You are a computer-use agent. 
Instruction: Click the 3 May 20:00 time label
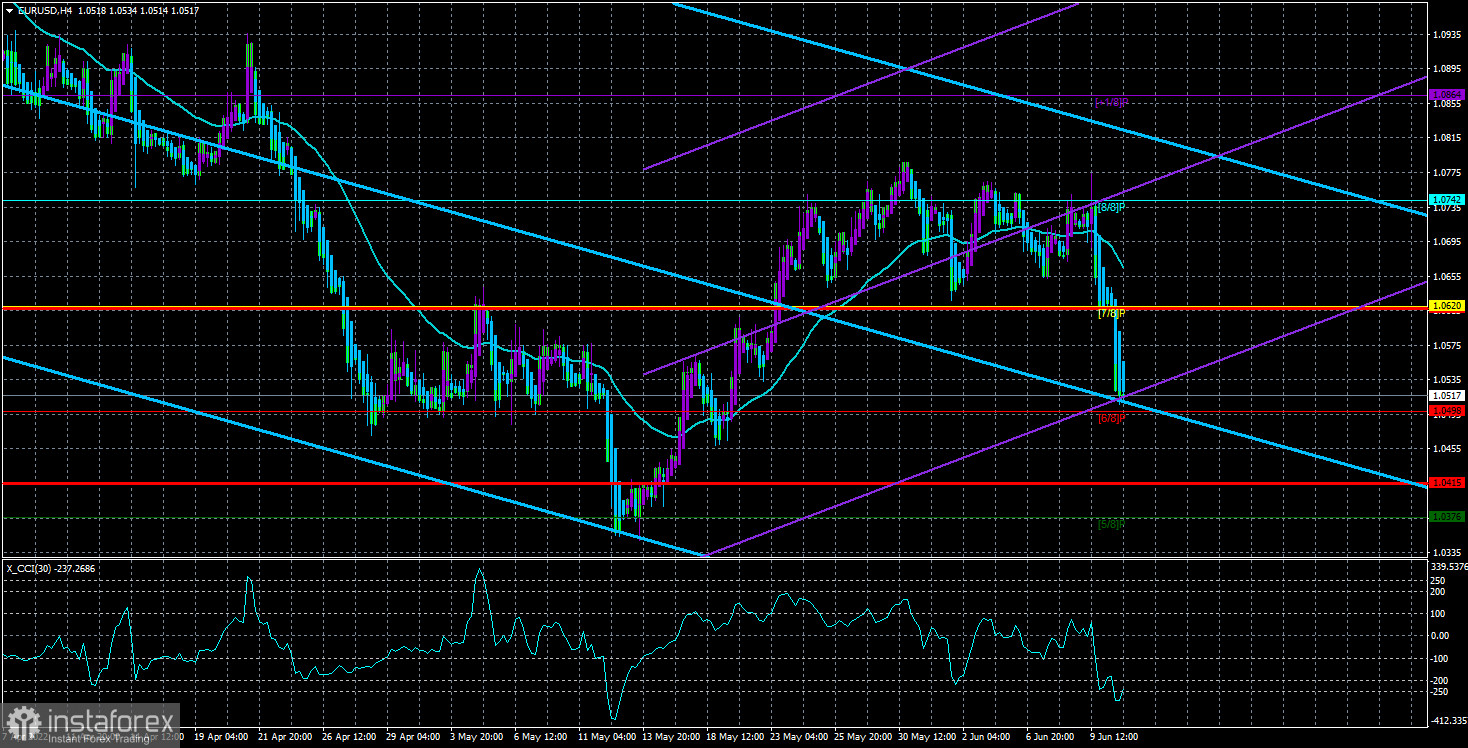(476, 736)
